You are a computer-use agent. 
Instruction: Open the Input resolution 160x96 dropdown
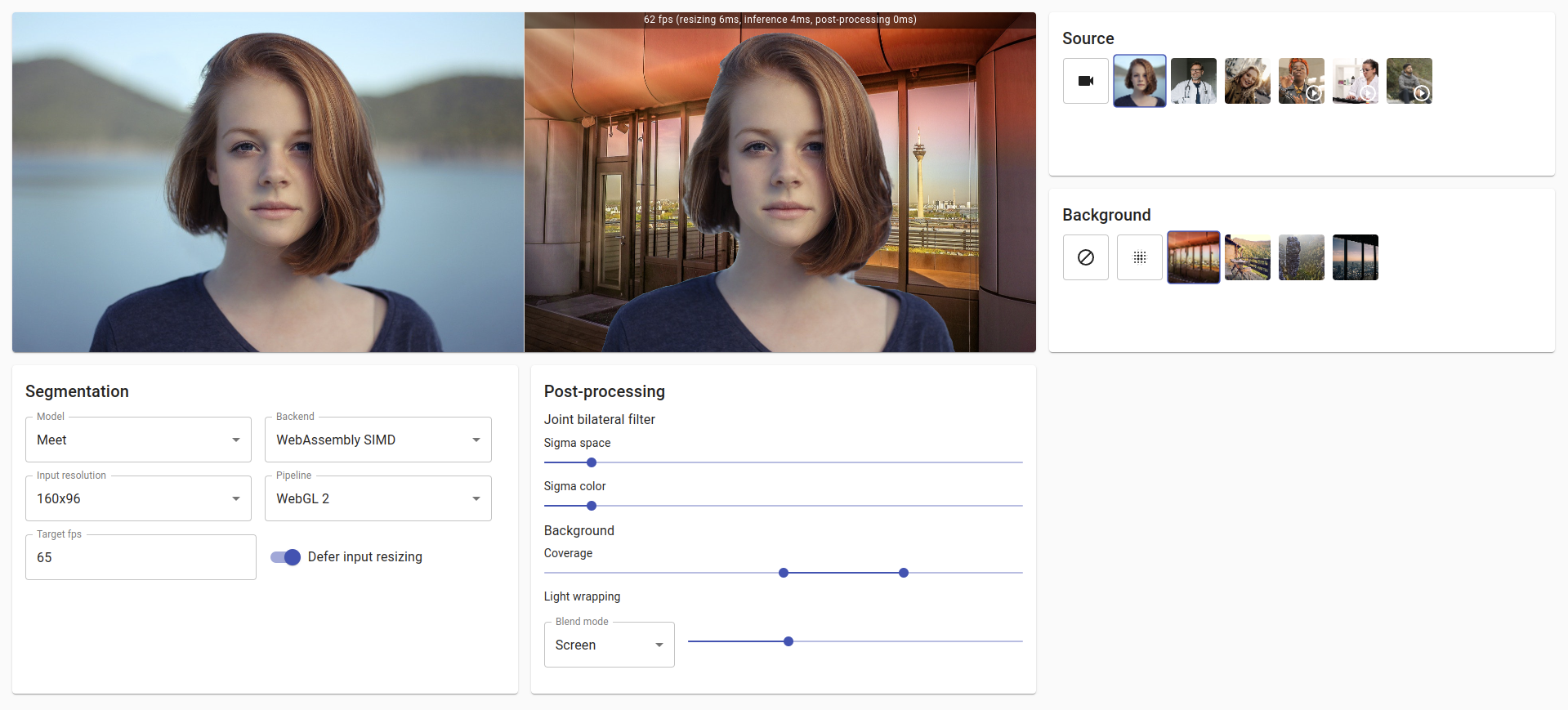138,498
